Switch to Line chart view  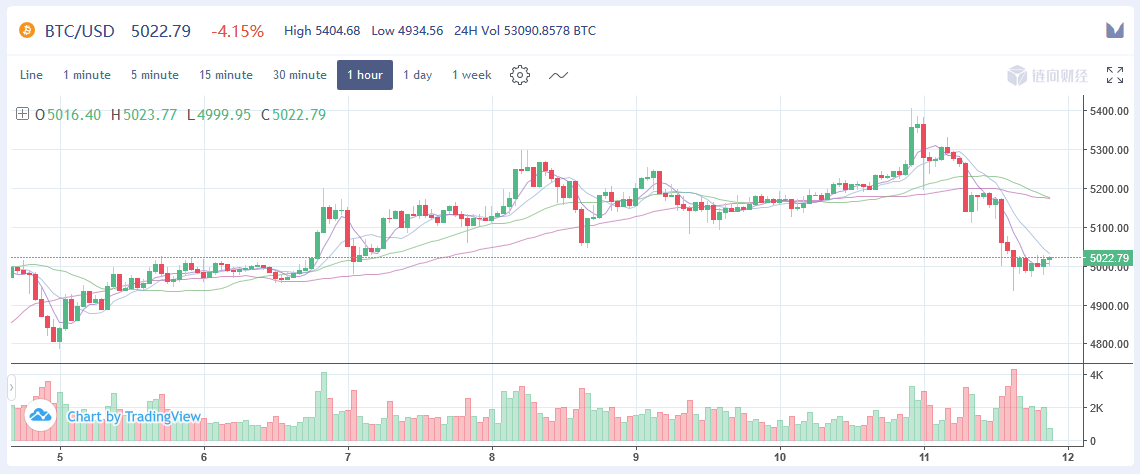point(31,75)
